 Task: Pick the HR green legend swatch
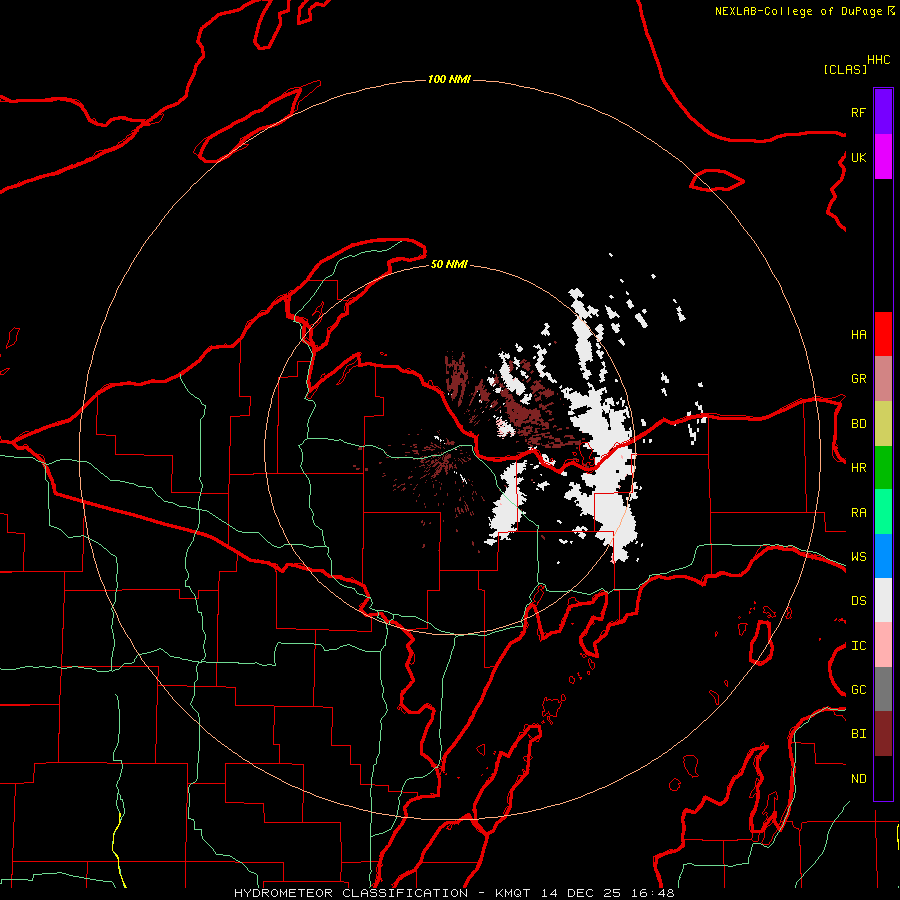pyautogui.click(x=883, y=468)
